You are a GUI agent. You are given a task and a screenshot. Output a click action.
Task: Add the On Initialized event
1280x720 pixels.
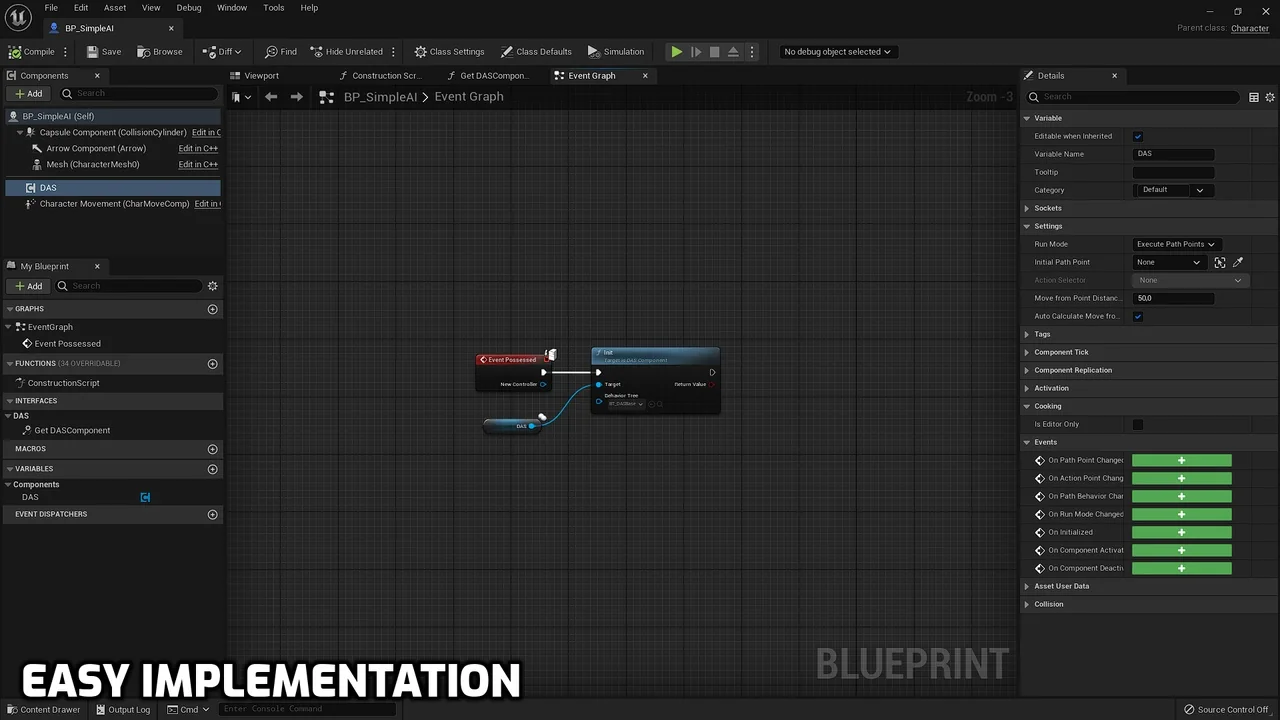click(1181, 532)
